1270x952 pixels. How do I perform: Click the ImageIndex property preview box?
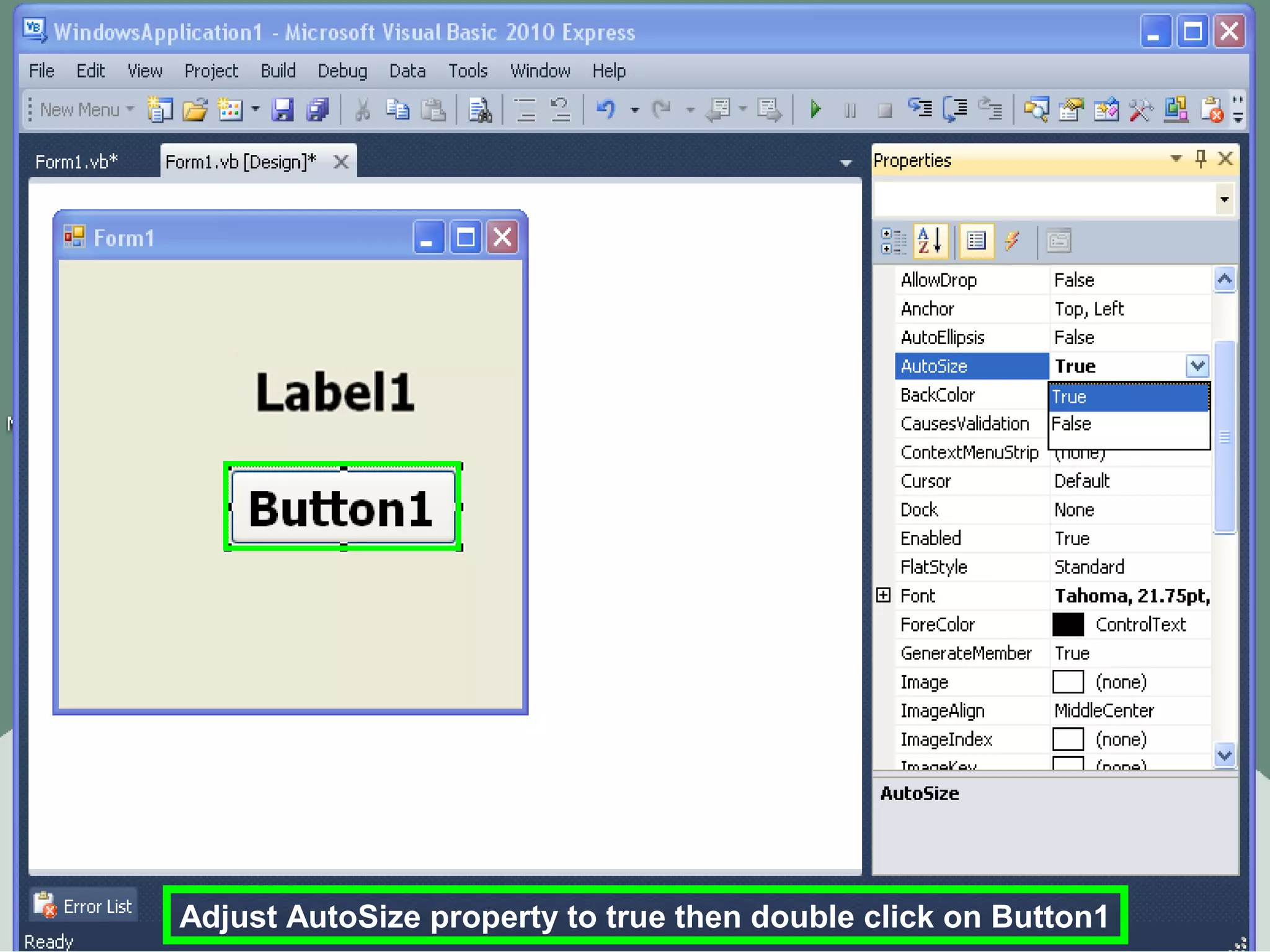click(x=1068, y=739)
